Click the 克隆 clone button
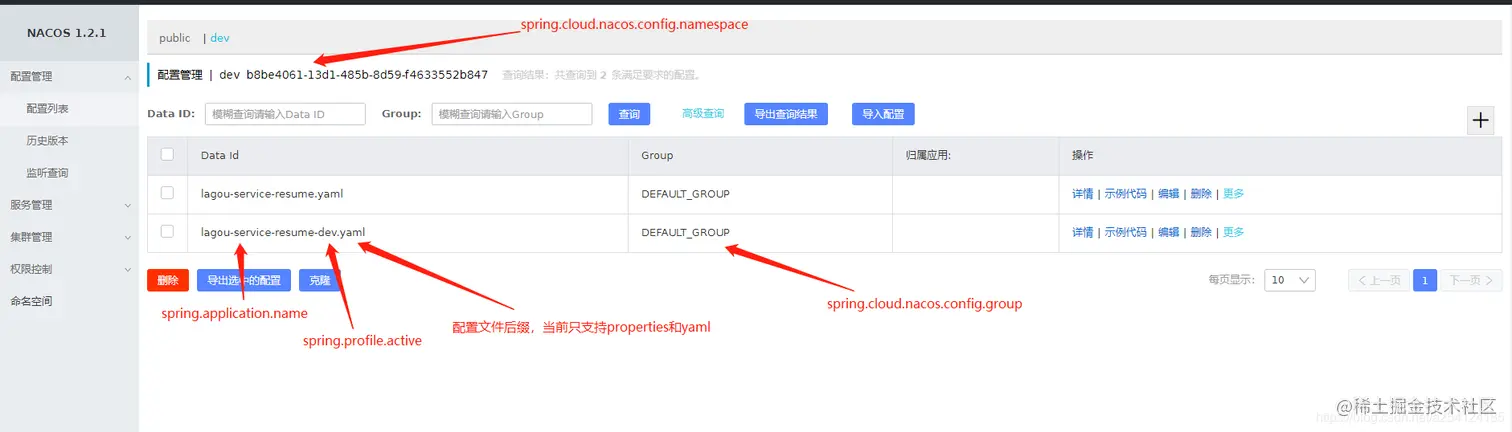Screen dimensions: 1512x432 click(320, 281)
